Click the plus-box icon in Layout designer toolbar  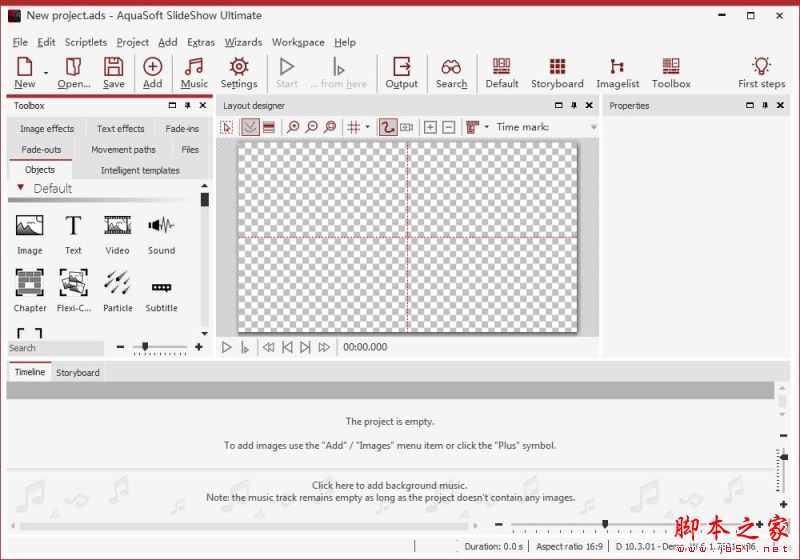click(x=430, y=127)
